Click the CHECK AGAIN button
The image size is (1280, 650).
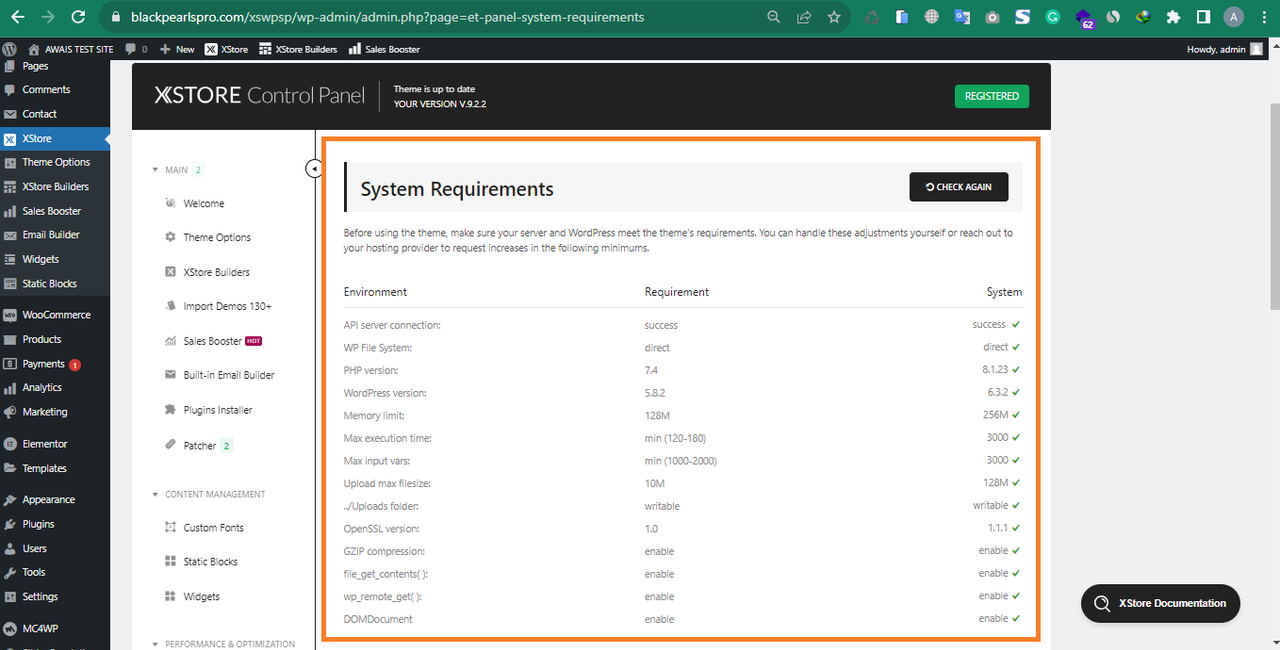959,187
